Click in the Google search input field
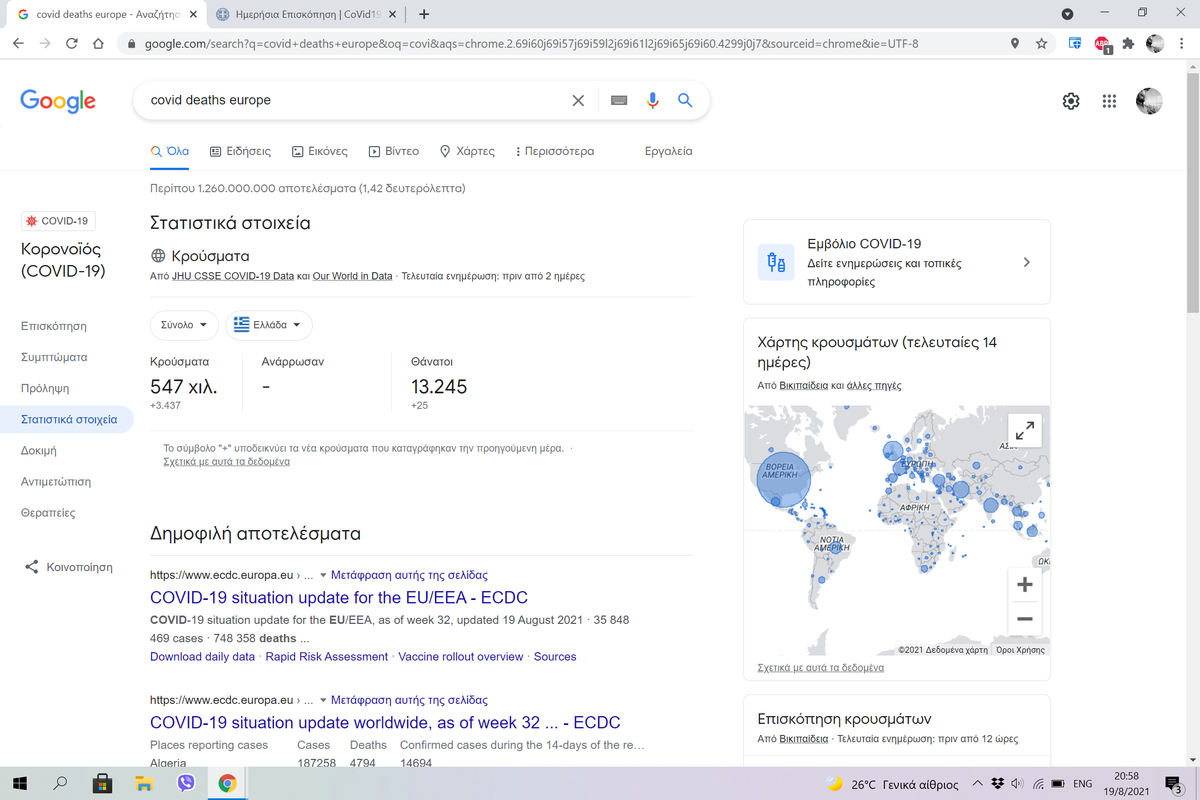 (x=355, y=100)
